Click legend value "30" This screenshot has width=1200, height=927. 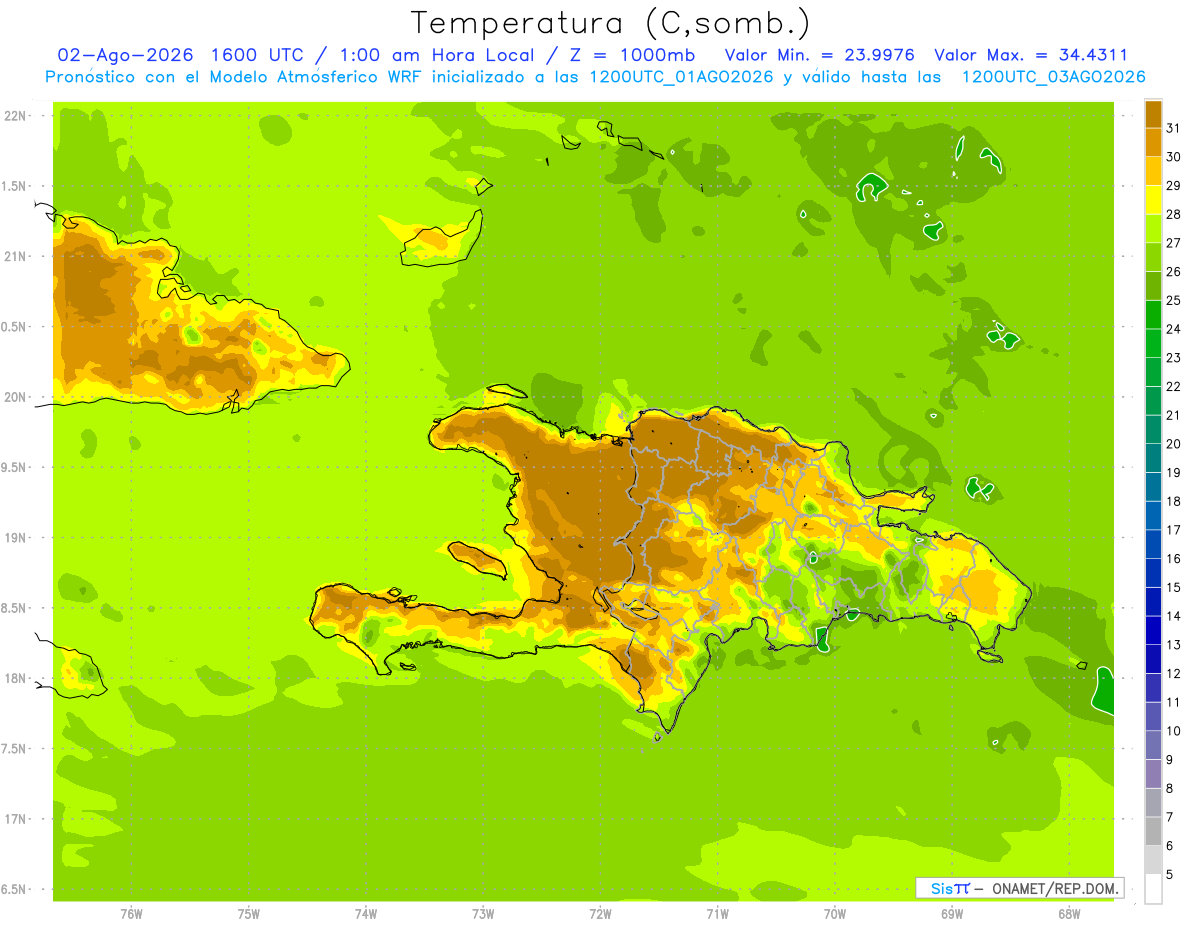[1173, 157]
